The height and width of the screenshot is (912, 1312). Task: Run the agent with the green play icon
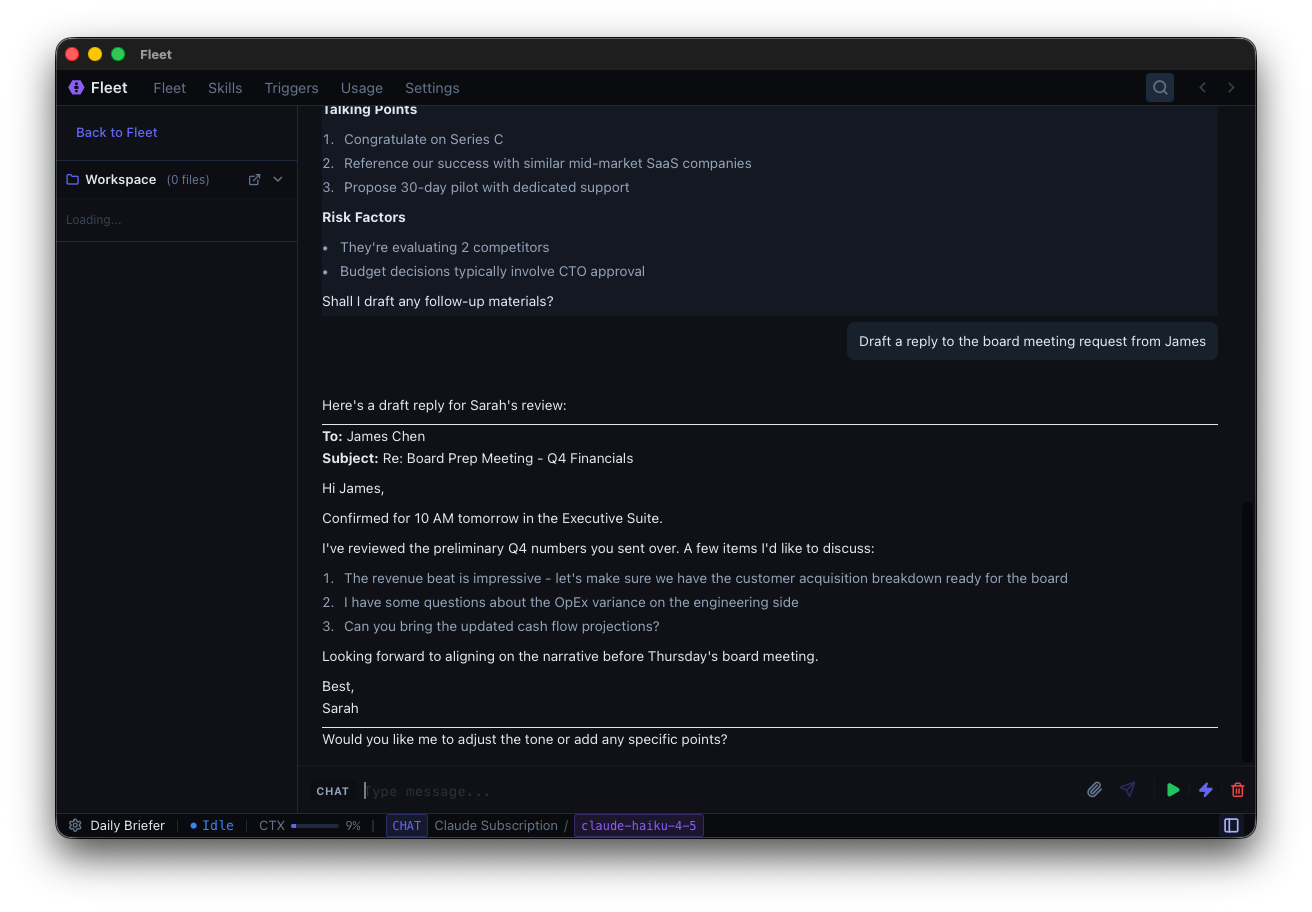[x=1172, y=789]
